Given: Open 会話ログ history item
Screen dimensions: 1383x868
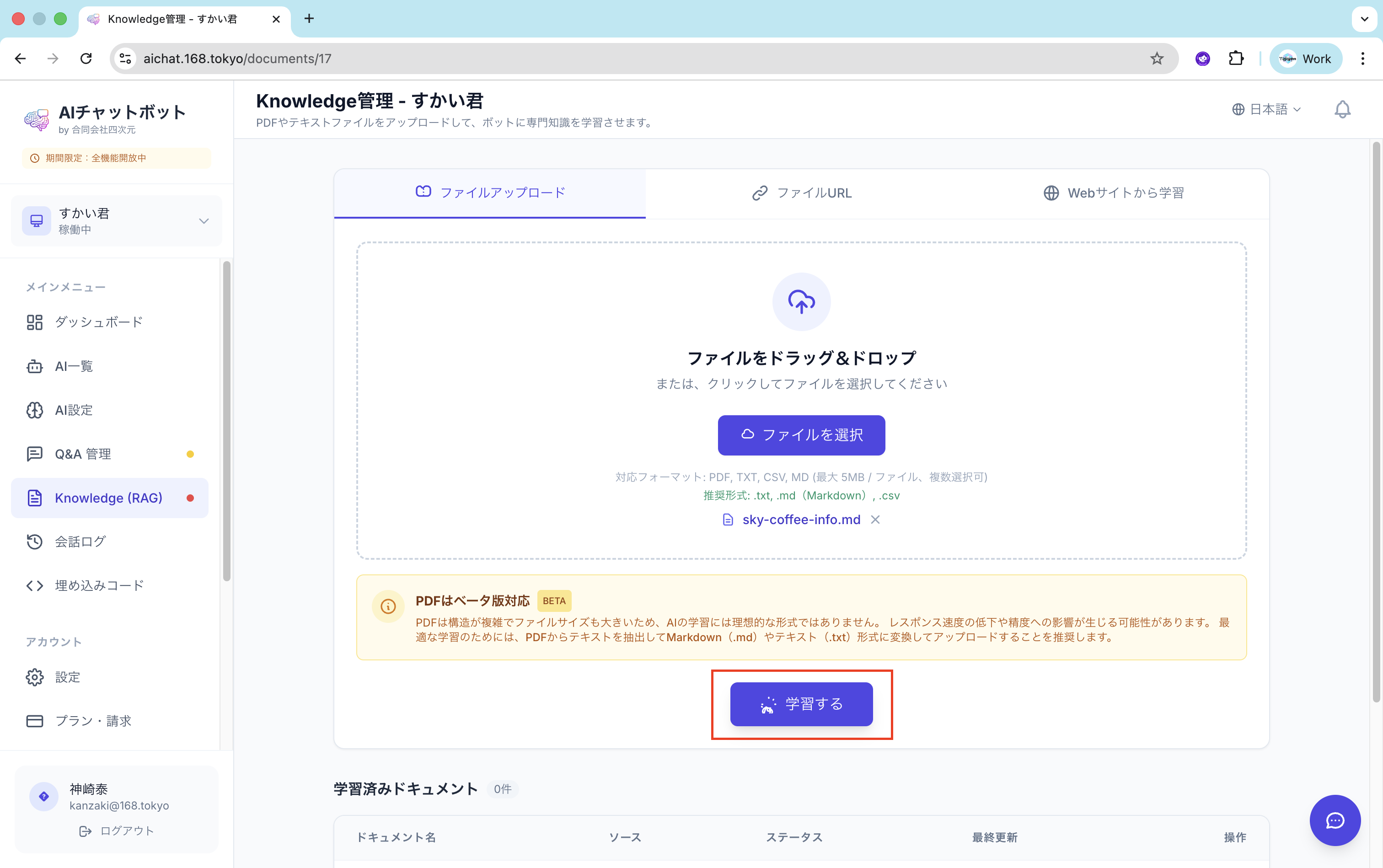Looking at the screenshot, I should [x=80, y=541].
